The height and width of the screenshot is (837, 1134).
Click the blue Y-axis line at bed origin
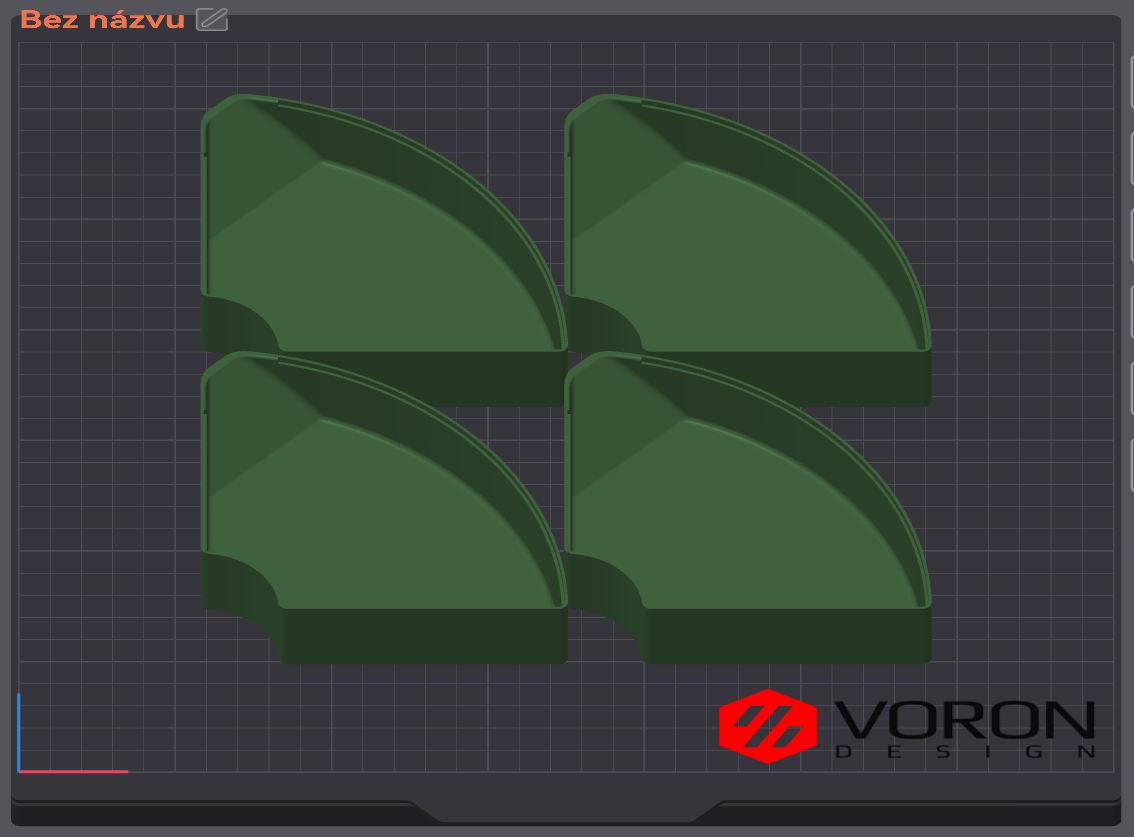19,732
